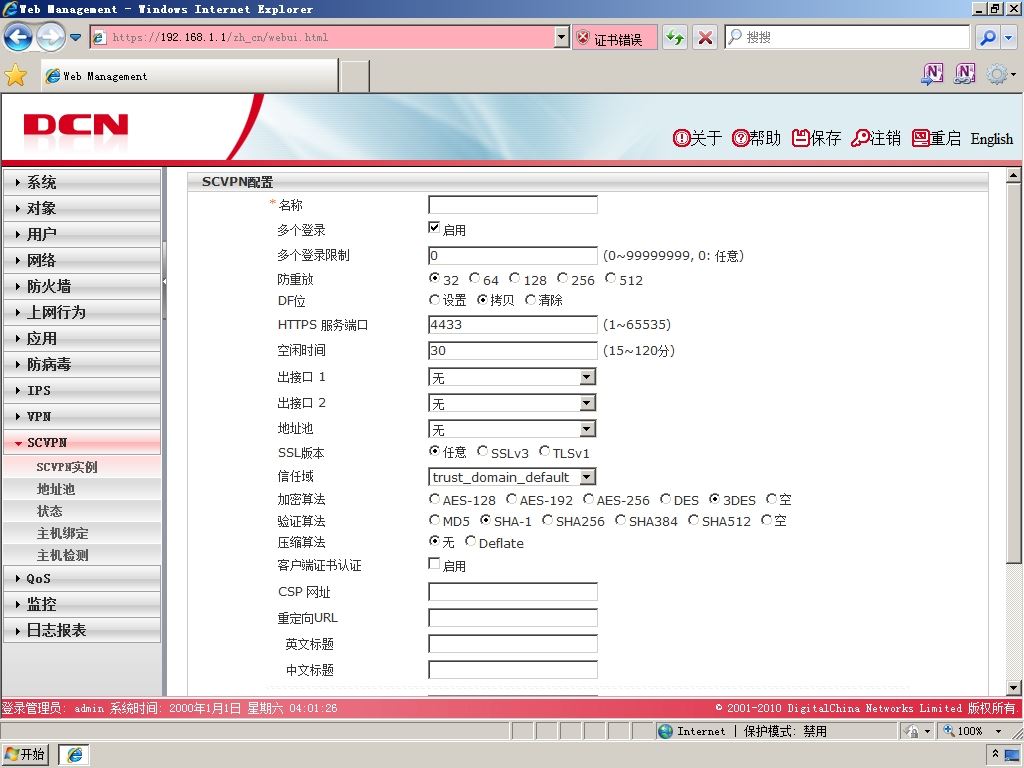This screenshot has height=768, width=1024.
Task: Click the Logout (注销) key icon
Action: tap(860, 138)
